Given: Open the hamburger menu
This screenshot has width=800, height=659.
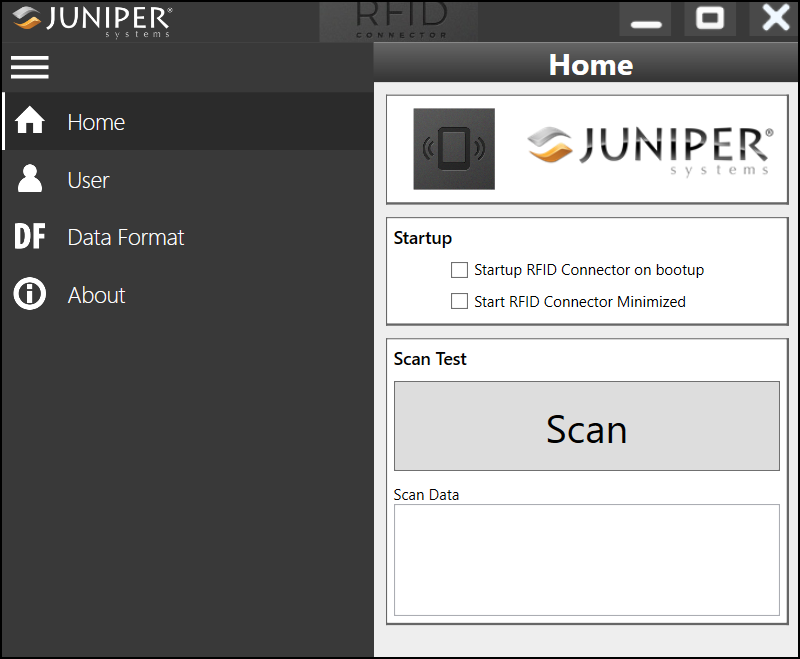Looking at the screenshot, I should pyautogui.click(x=30, y=67).
